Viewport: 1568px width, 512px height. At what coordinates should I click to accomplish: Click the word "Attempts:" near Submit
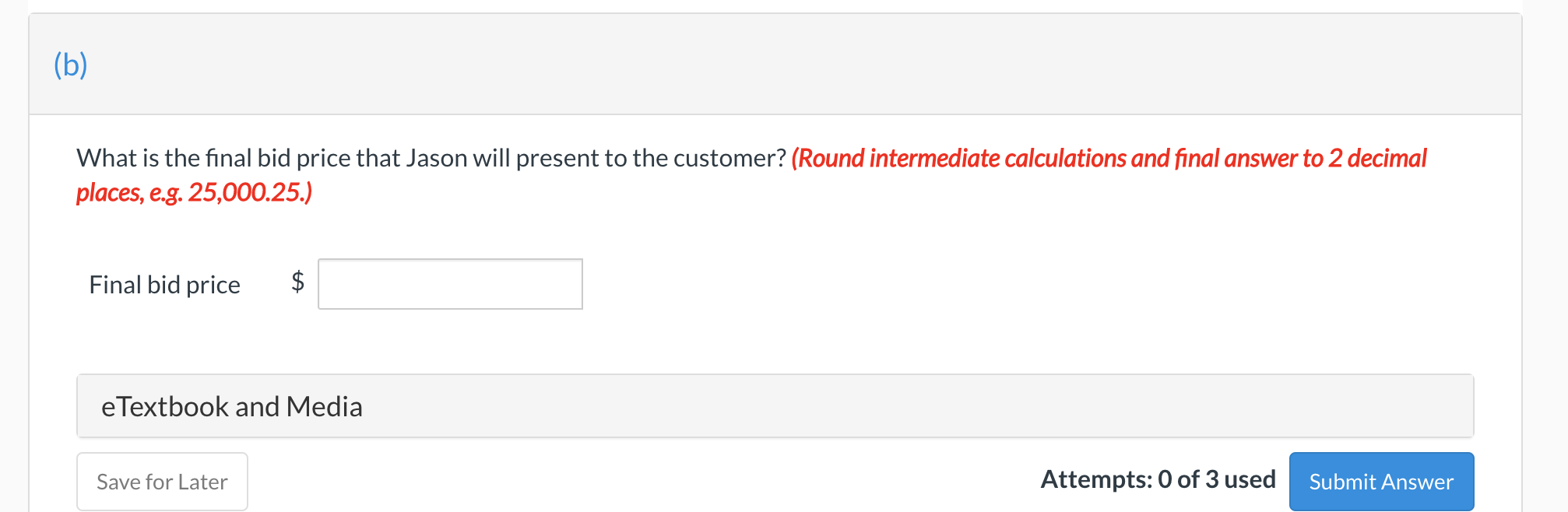[1095, 479]
